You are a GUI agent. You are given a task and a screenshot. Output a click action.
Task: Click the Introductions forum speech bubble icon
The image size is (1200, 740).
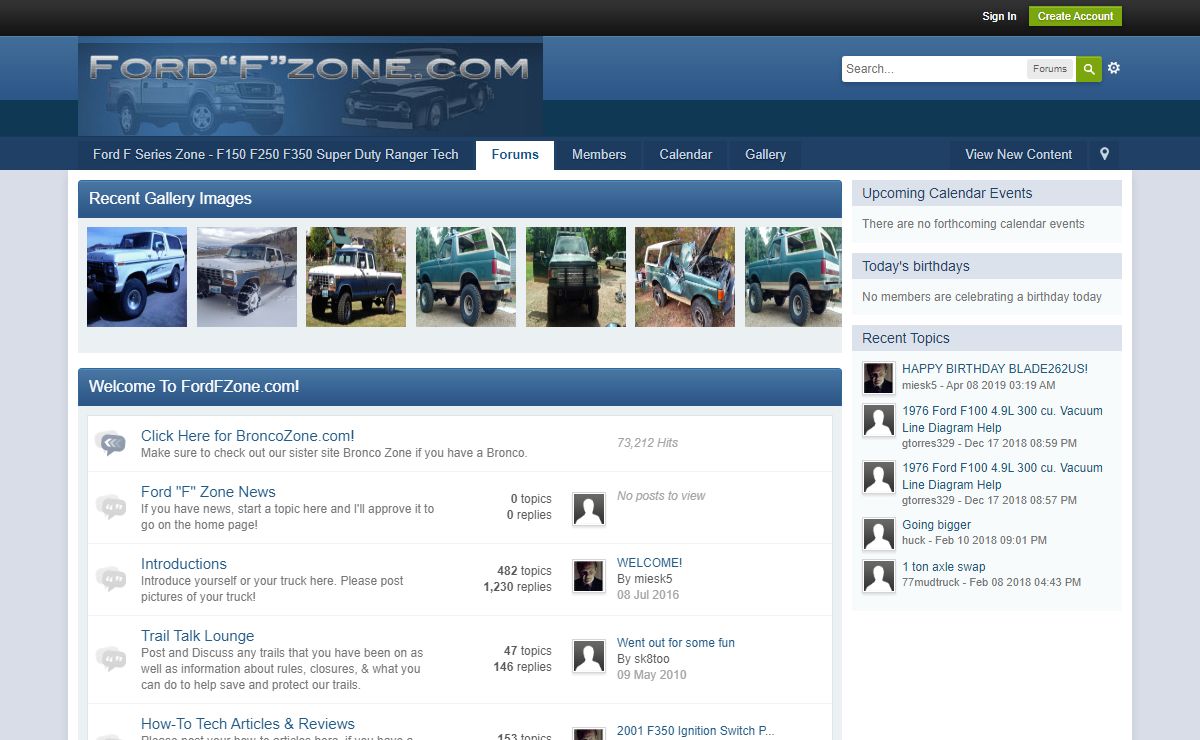pyautogui.click(x=110, y=579)
